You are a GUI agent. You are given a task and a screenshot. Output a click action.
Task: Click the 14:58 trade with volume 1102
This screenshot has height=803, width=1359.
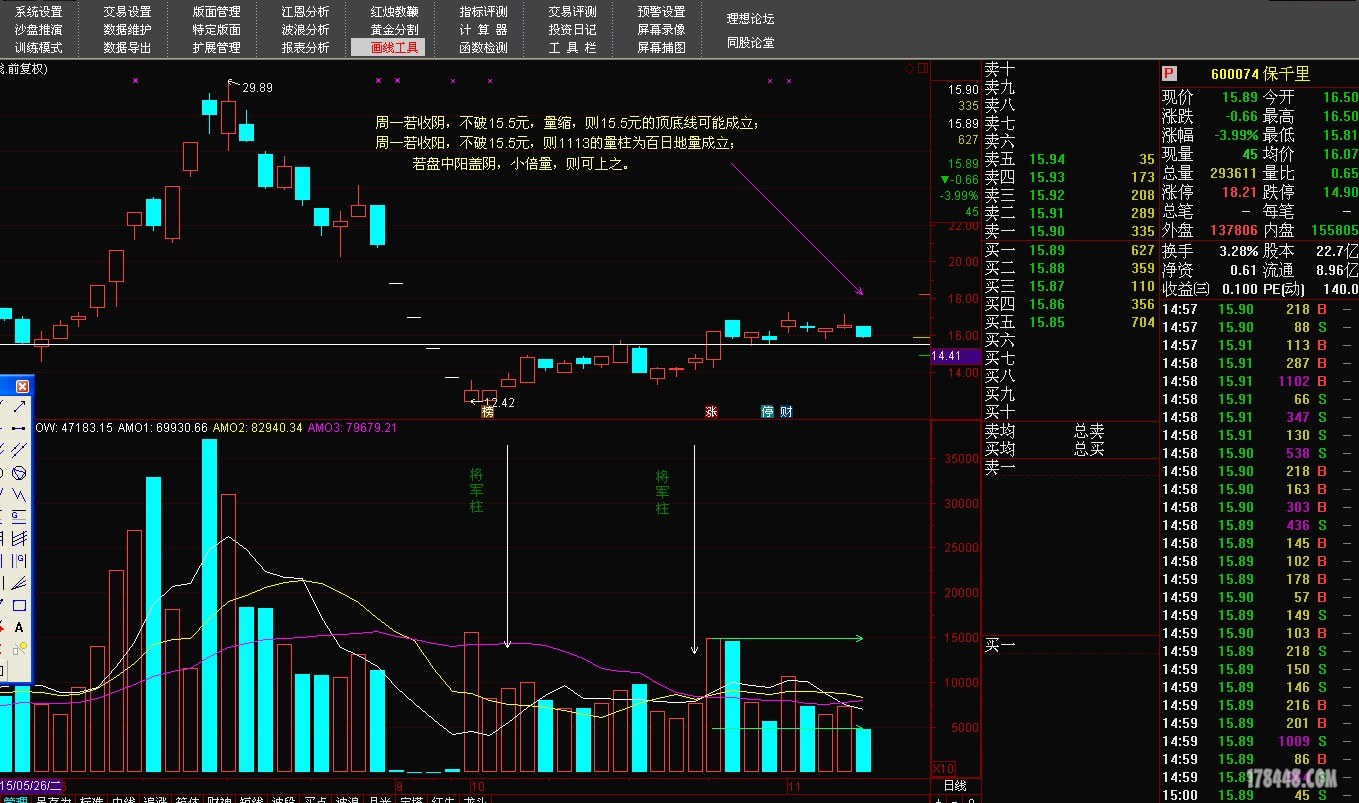pos(1258,381)
